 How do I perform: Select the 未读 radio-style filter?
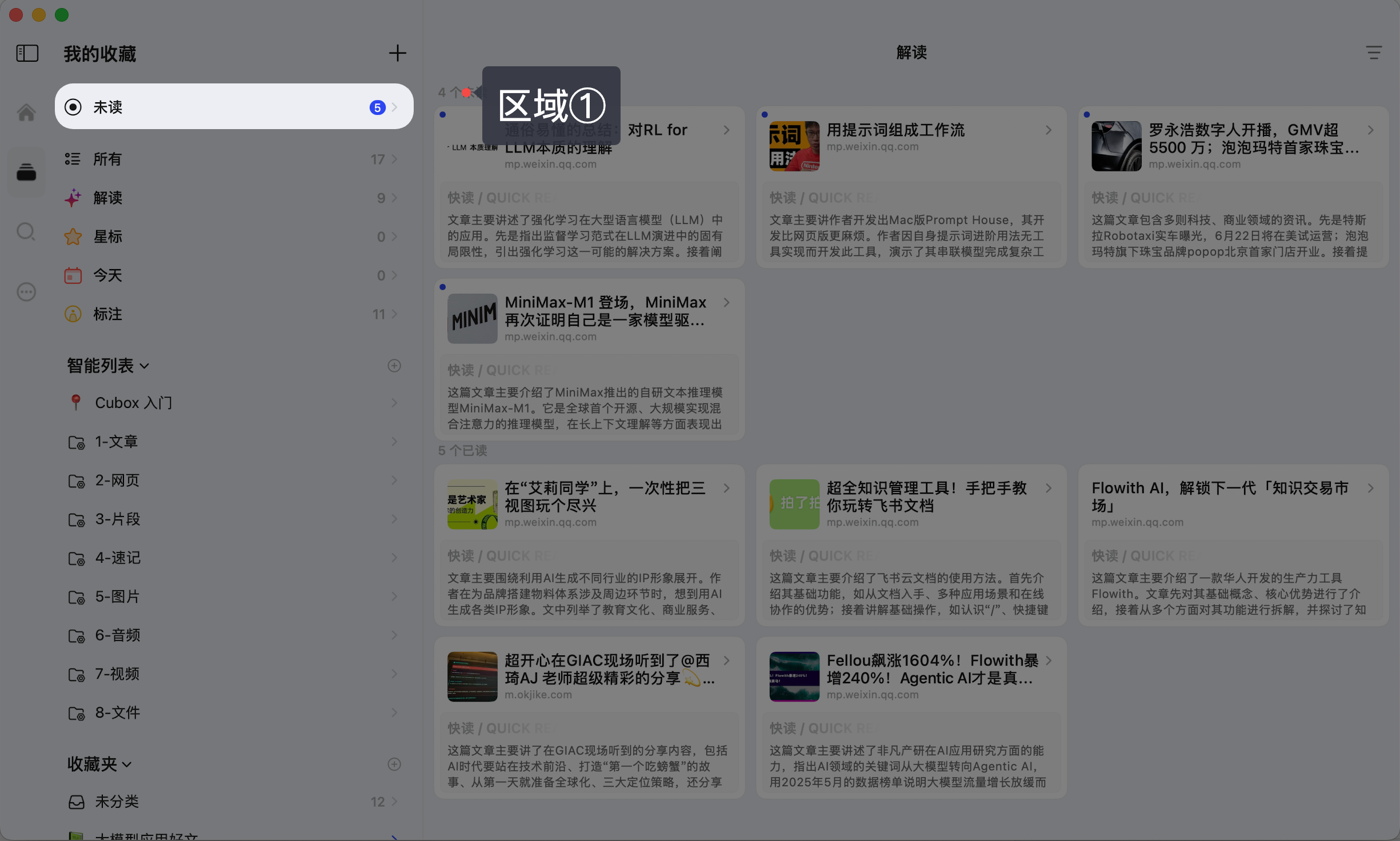click(73, 106)
